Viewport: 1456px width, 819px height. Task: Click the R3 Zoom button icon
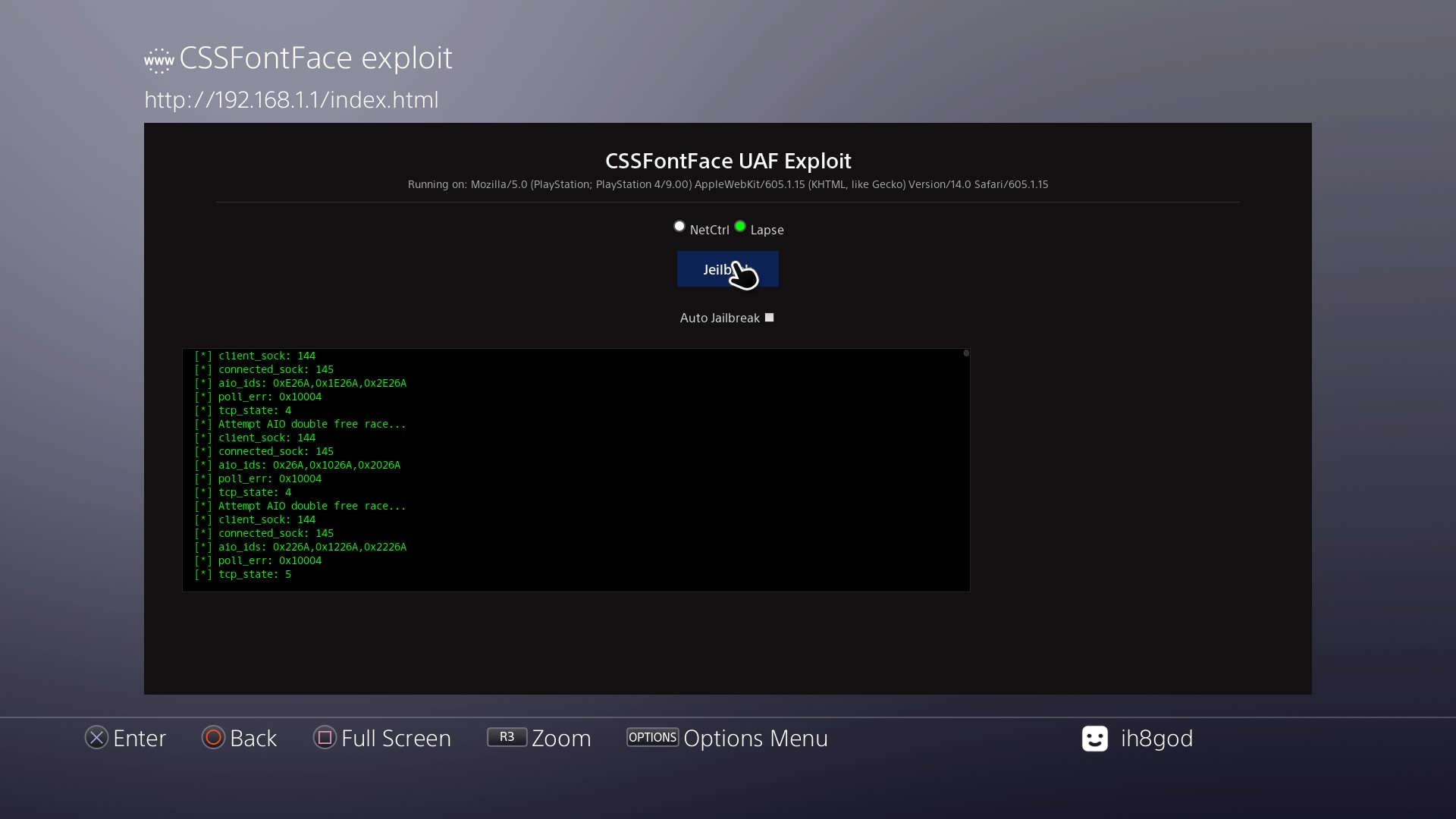coord(507,737)
